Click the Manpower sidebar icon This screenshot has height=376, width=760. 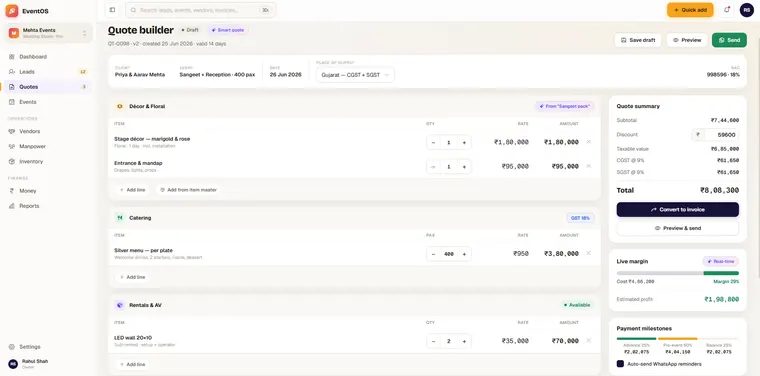[x=12, y=146]
